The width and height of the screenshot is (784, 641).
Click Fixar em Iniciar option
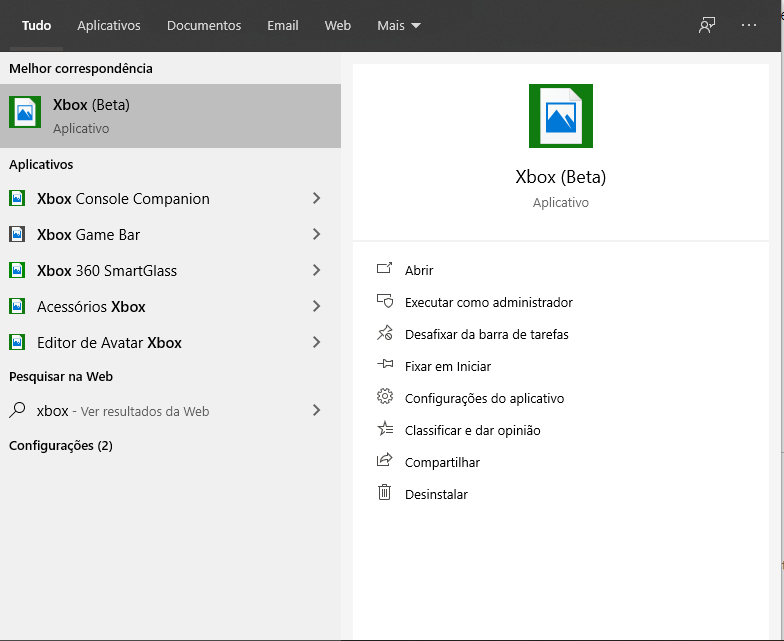pos(448,366)
